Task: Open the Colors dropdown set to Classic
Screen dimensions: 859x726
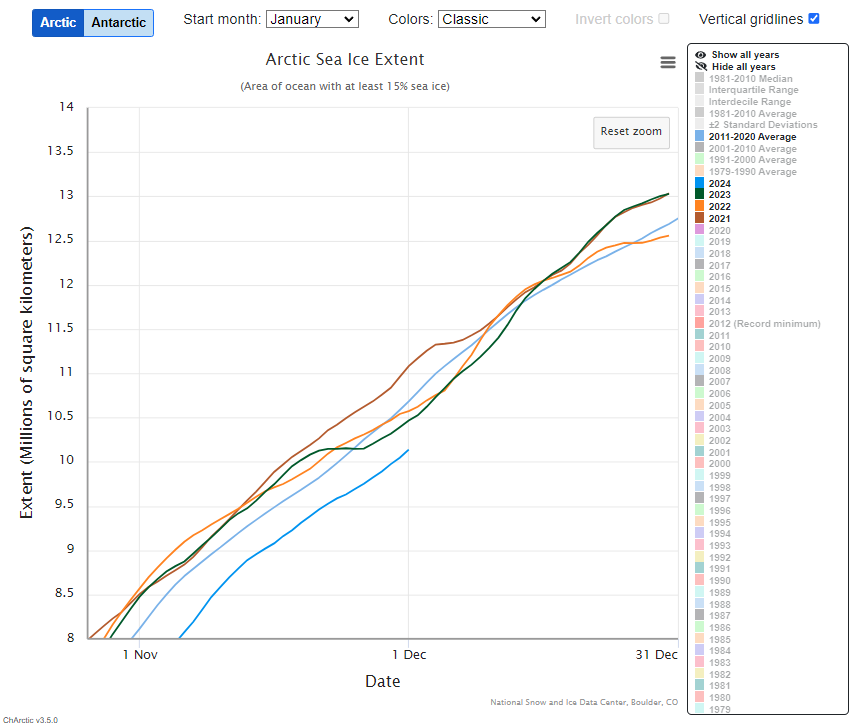Action: (491, 19)
